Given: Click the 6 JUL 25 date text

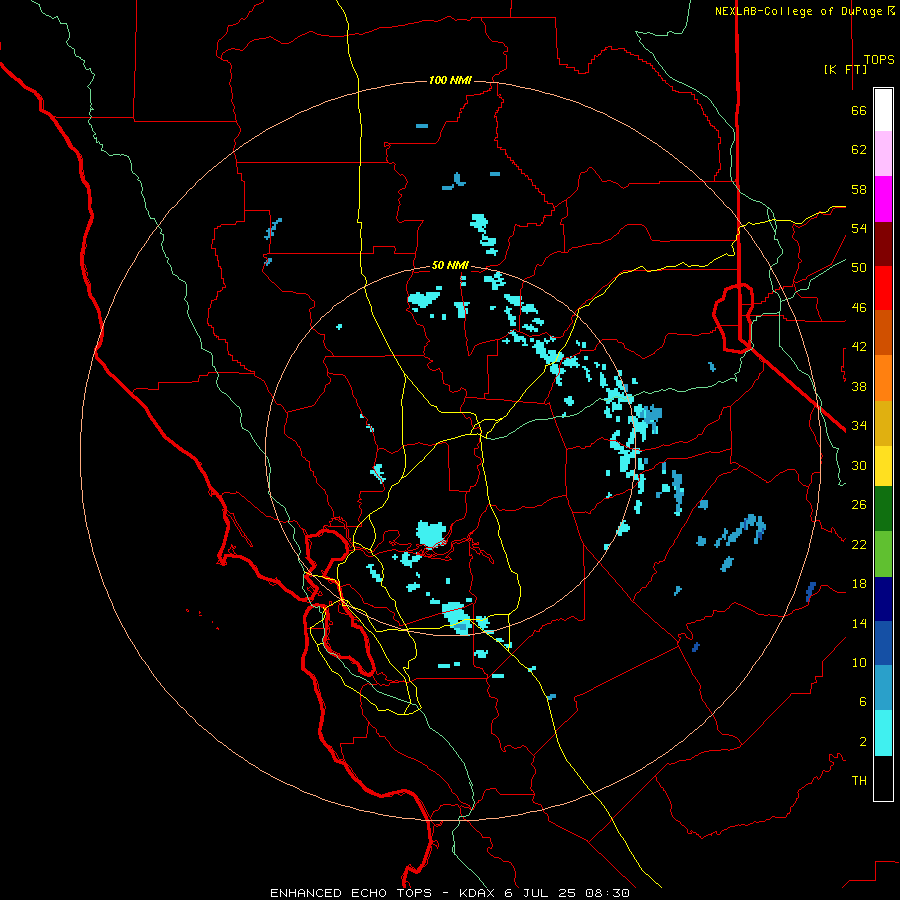Looking at the screenshot, I should 542,893.
